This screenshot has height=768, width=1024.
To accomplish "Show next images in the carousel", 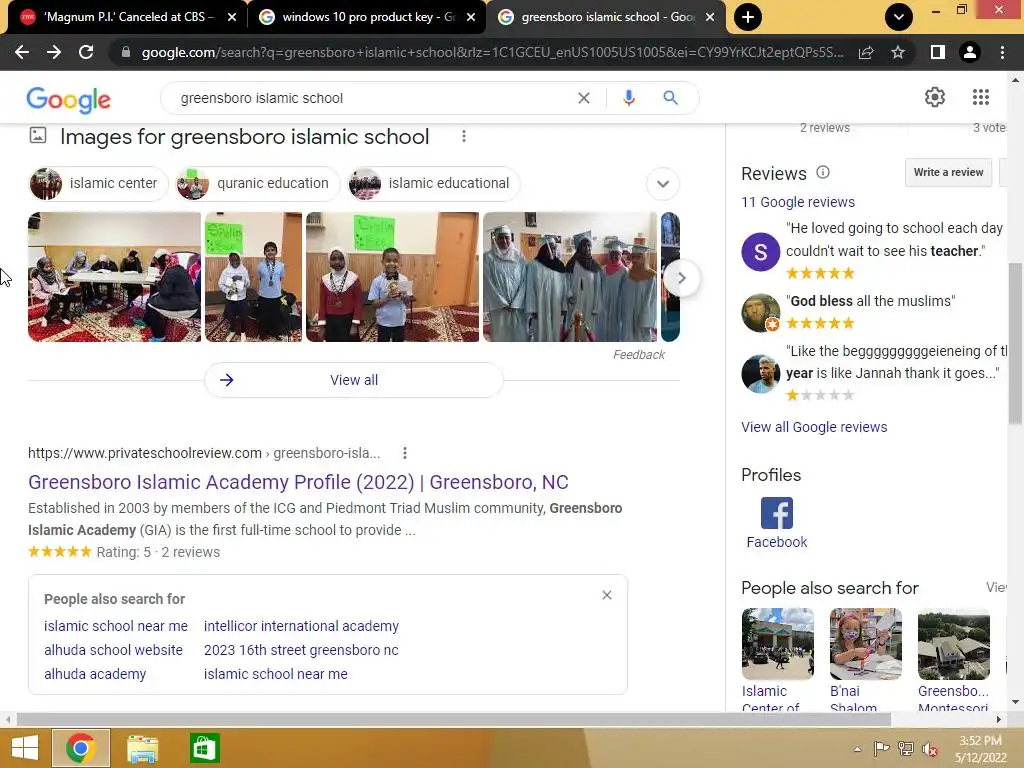I will [x=681, y=278].
